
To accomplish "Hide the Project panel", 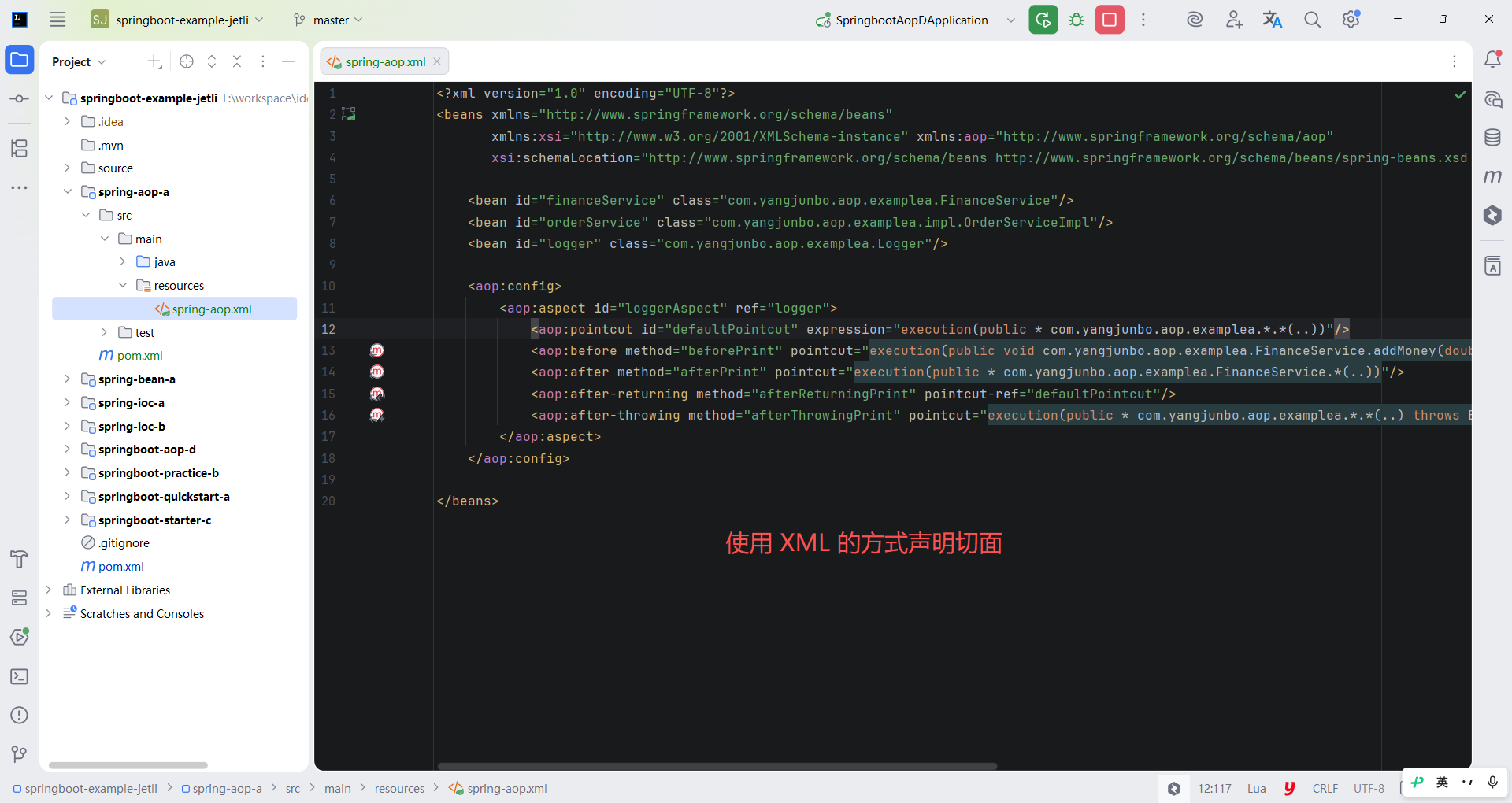I will 288,61.
